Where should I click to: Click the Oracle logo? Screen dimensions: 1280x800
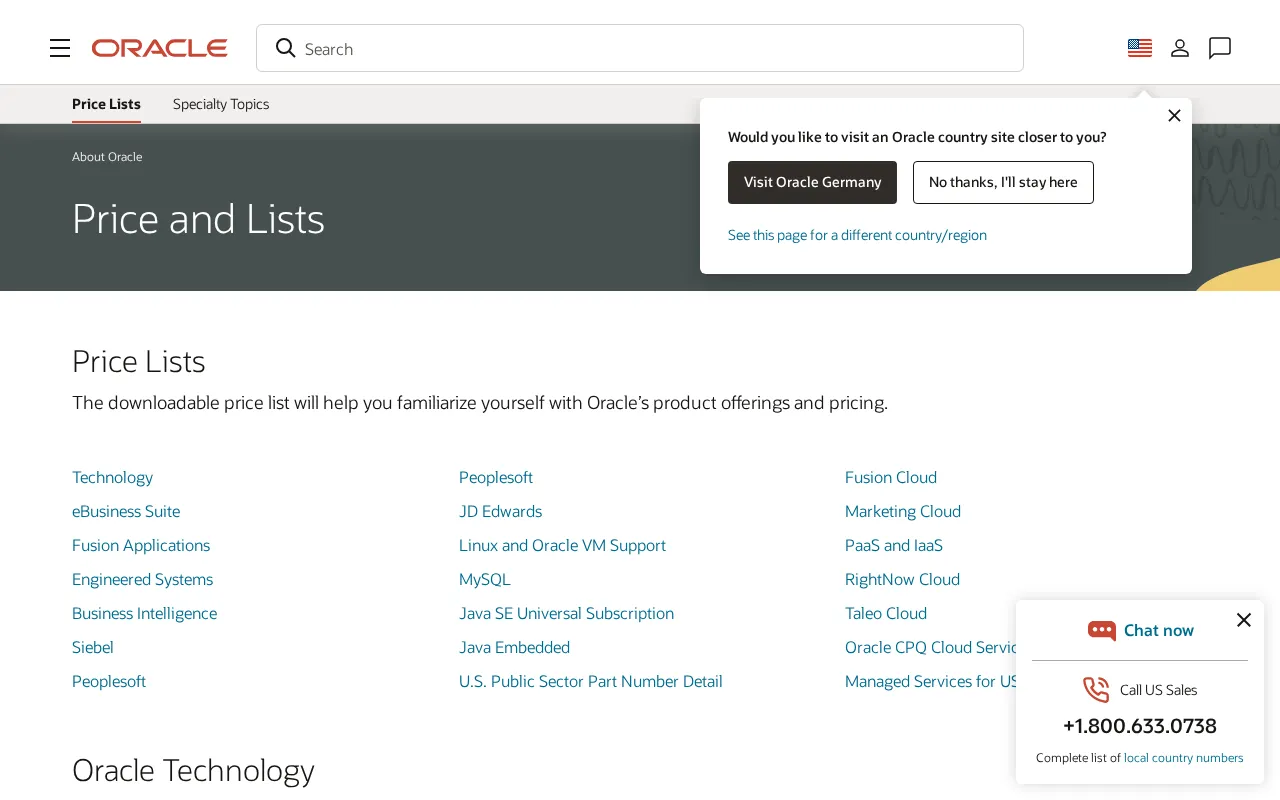coord(160,48)
